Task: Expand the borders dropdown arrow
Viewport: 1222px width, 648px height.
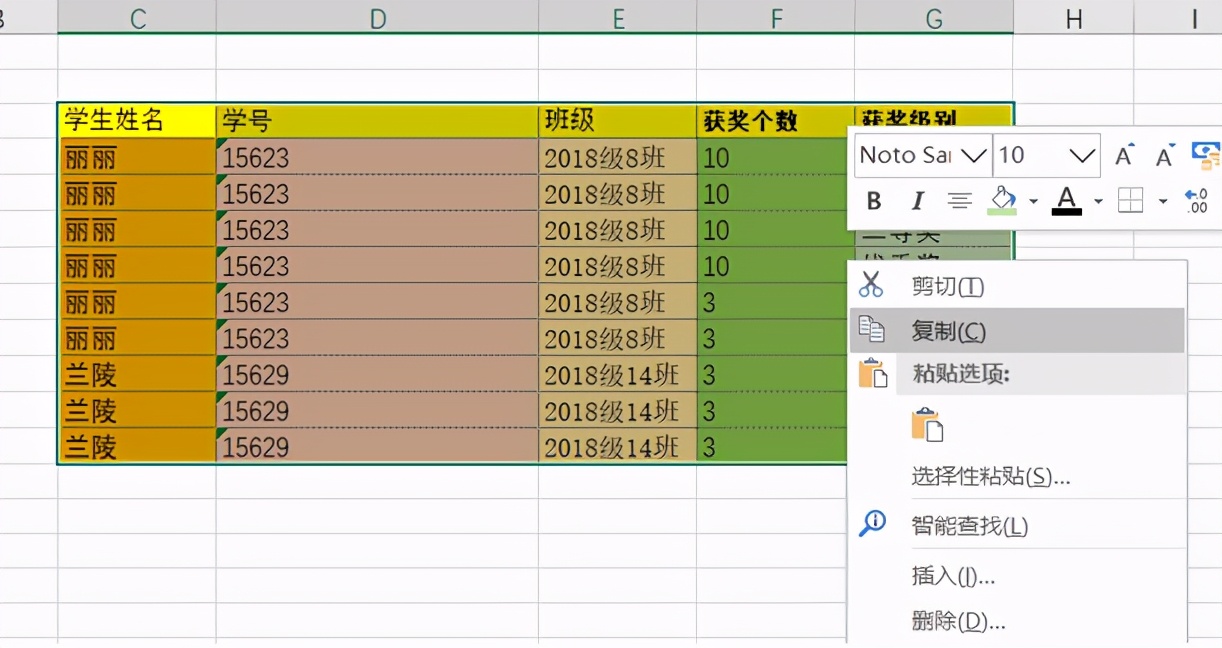Action: point(1162,201)
